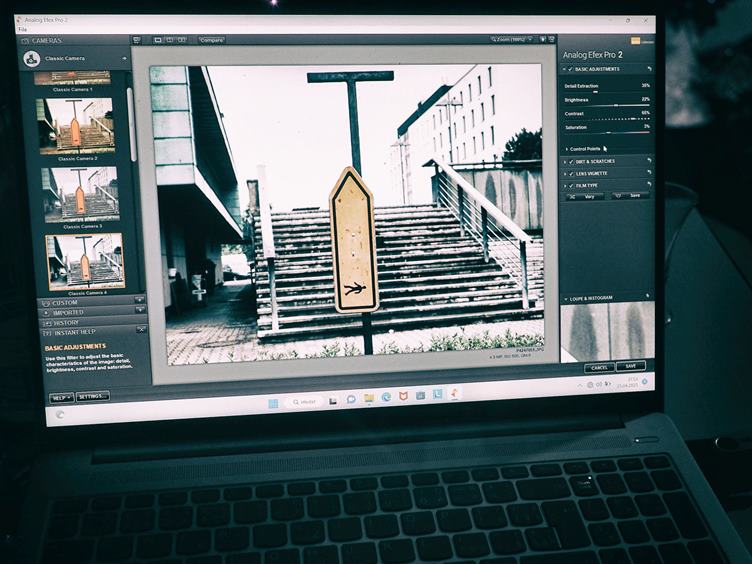Uncheck the Lens Vignette checkbox
752x564 pixels.
click(571, 174)
